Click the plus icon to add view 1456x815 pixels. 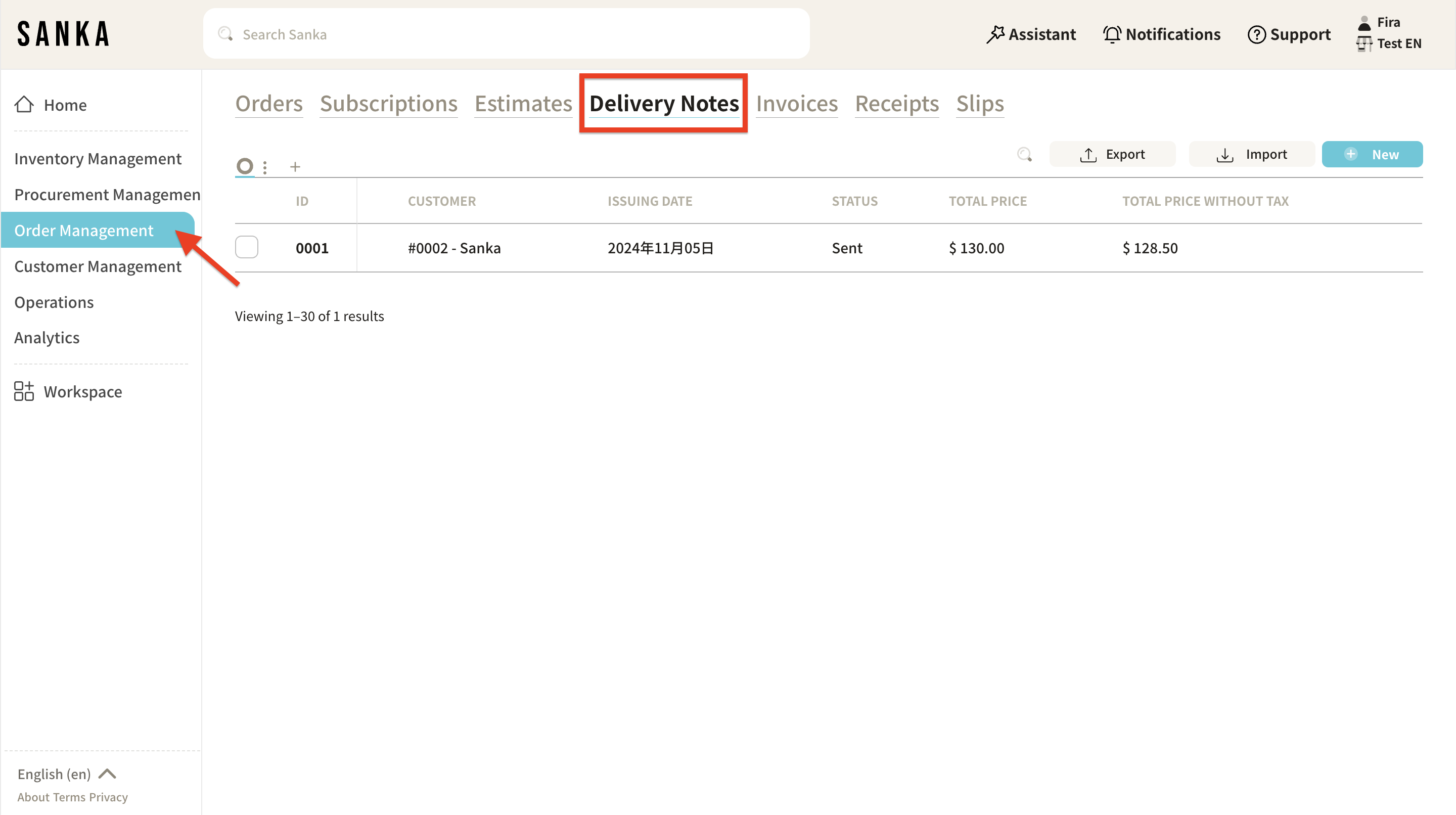[x=295, y=167]
